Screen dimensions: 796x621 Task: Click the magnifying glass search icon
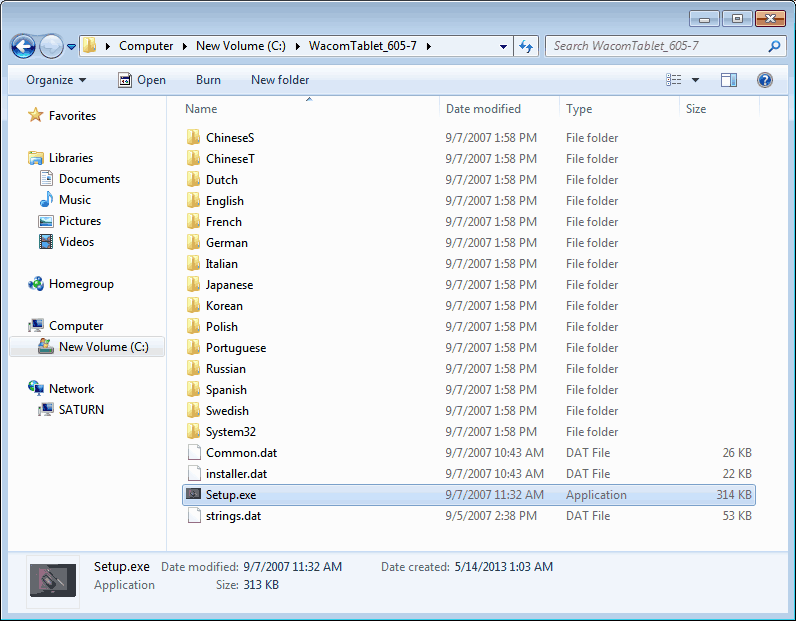tap(774, 46)
